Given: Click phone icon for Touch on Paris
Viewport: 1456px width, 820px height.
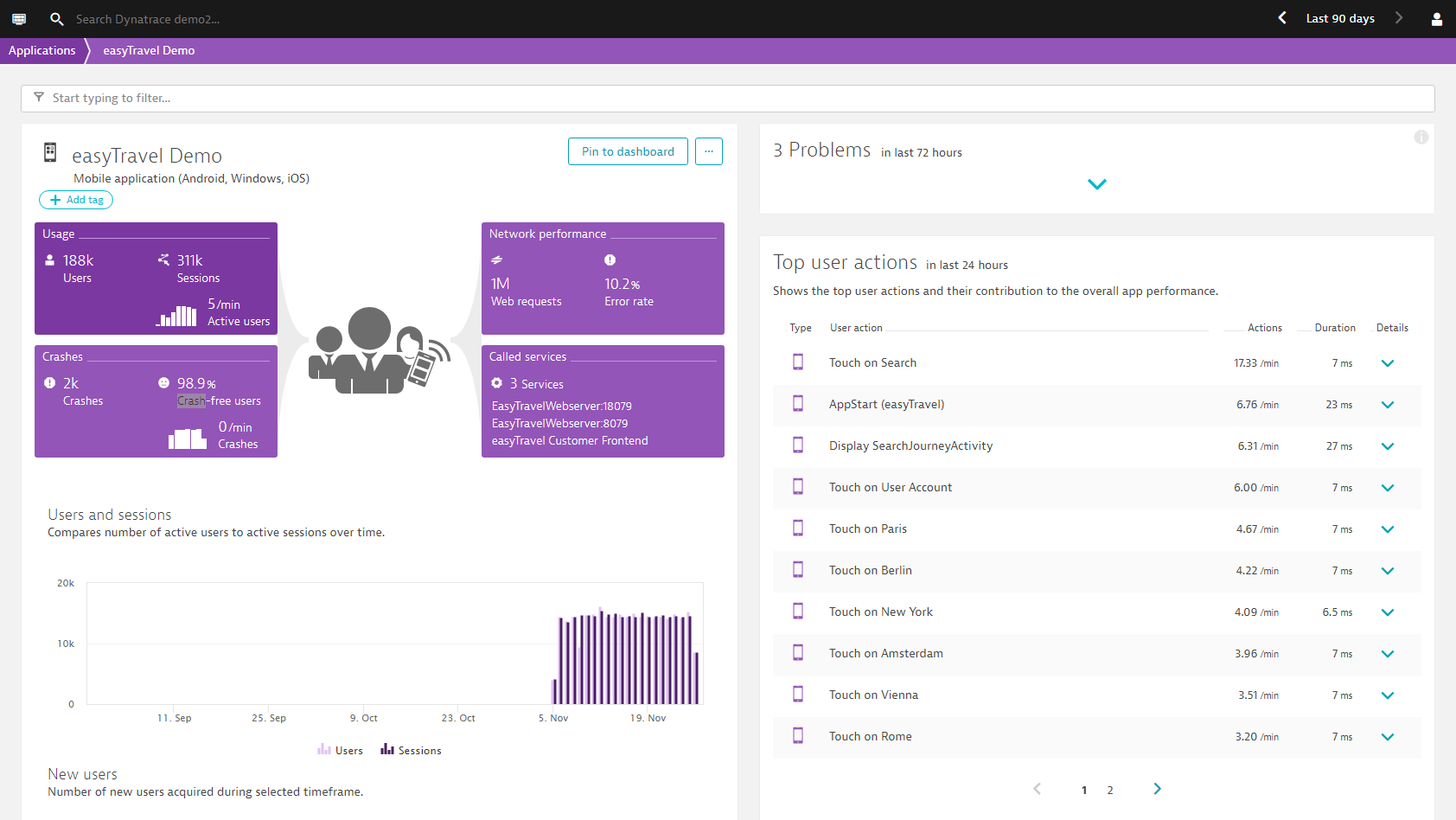Looking at the screenshot, I should tap(798, 529).
